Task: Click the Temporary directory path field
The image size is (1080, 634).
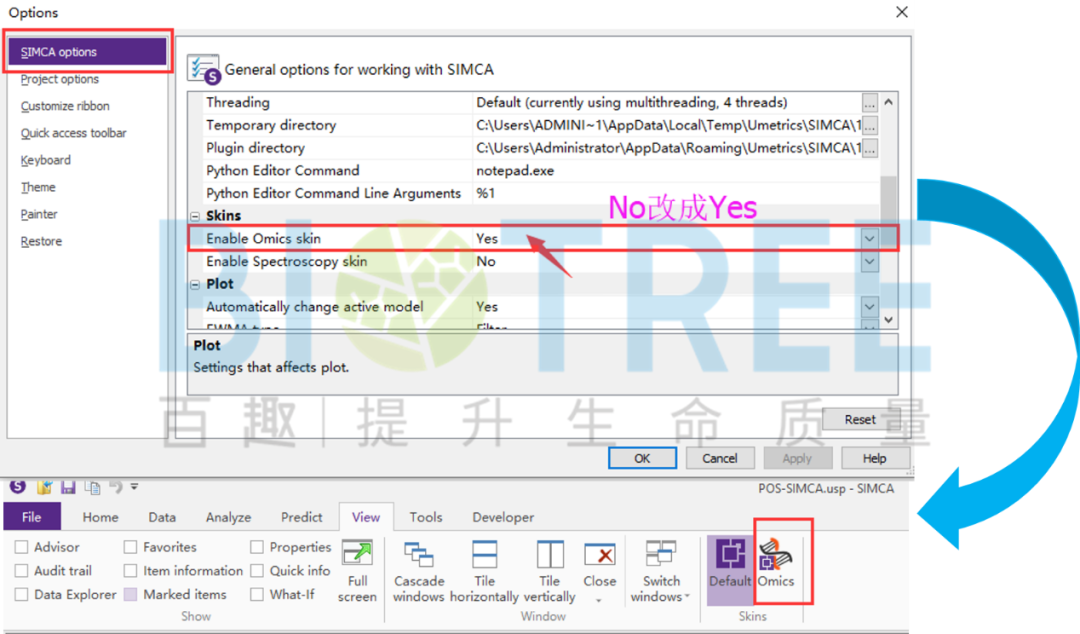Action: (665, 125)
